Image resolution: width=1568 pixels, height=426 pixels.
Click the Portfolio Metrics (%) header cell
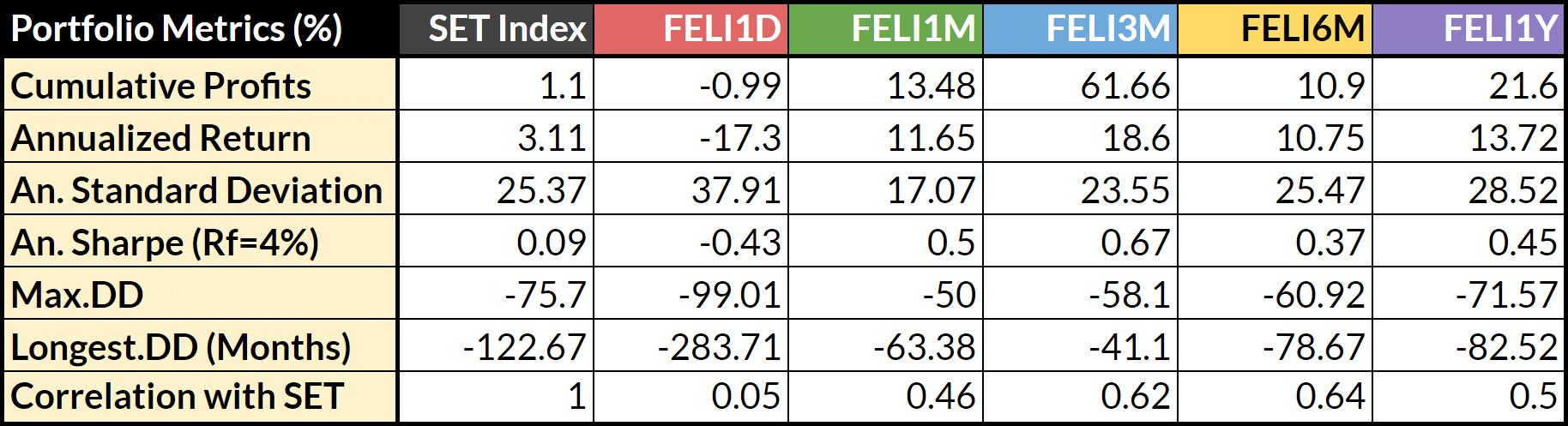[x=199, y=29]
